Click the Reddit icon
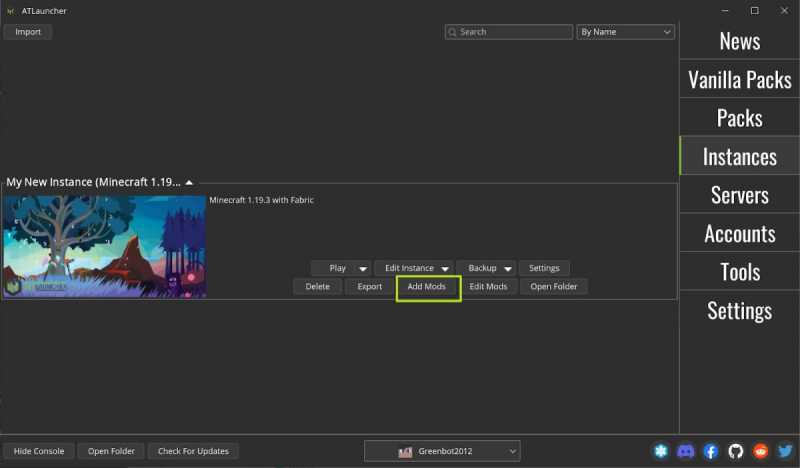The image size is (800, 468). coord(760,451)
